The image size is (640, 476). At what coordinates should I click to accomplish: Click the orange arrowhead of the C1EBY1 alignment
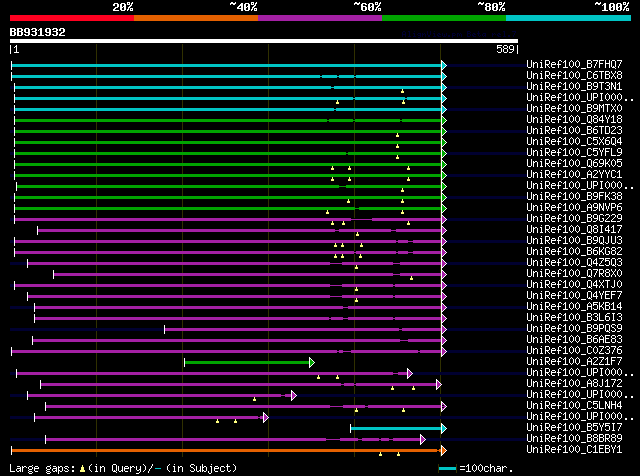tap(444, 451)
